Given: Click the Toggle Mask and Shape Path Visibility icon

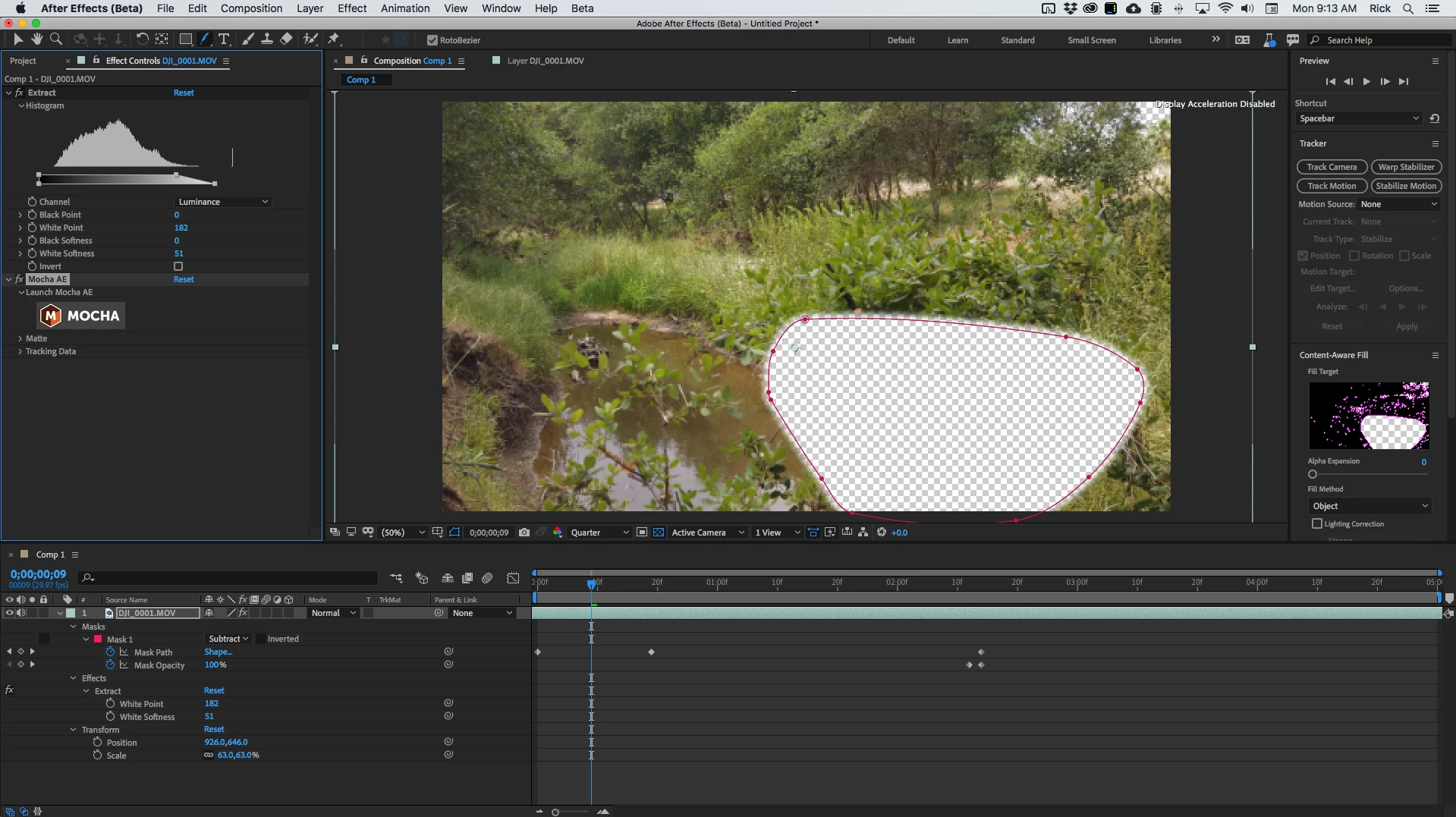Looking at the screenshot, I should coord(454,533).
